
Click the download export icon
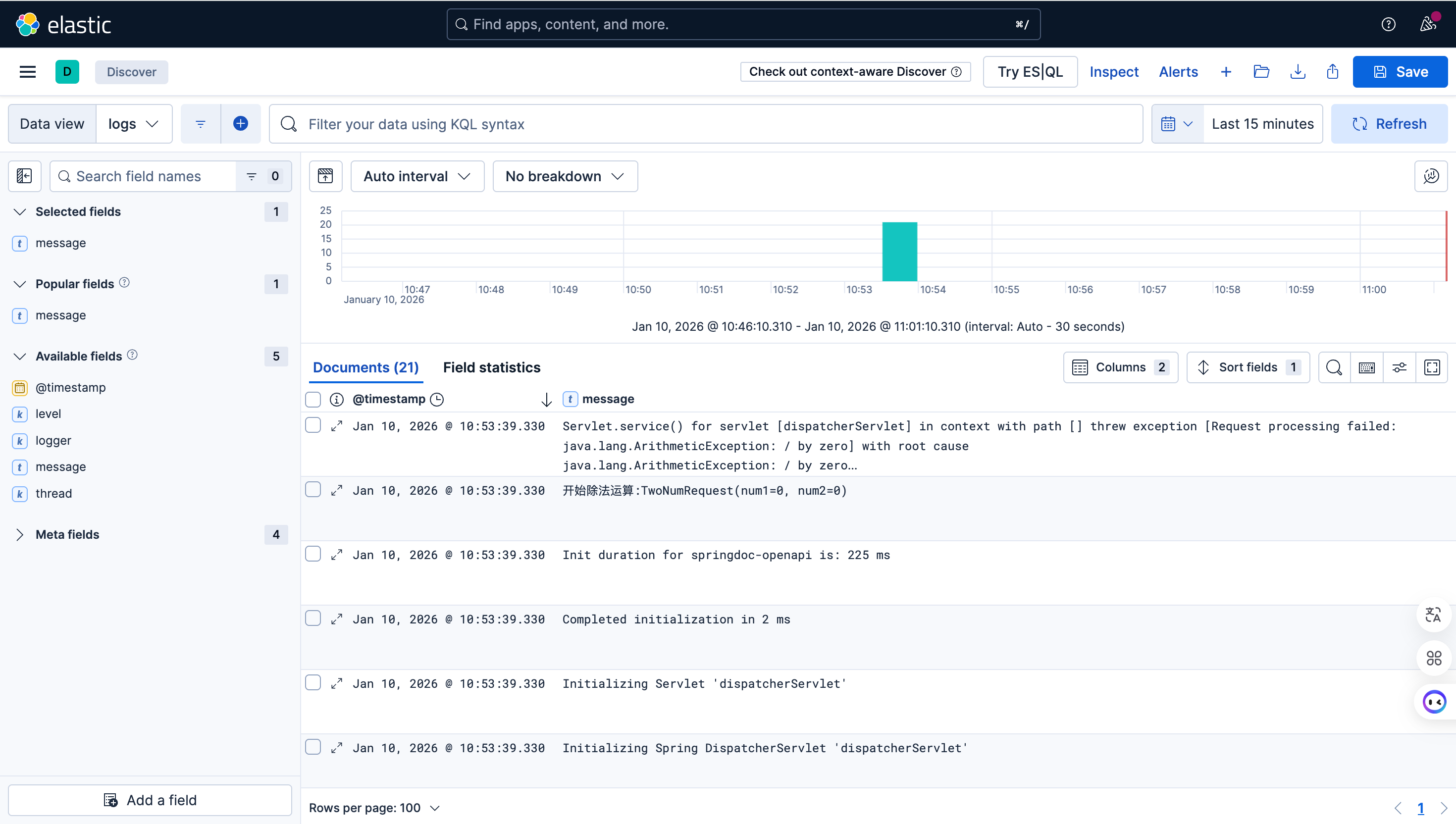[x=1298, y=72]
